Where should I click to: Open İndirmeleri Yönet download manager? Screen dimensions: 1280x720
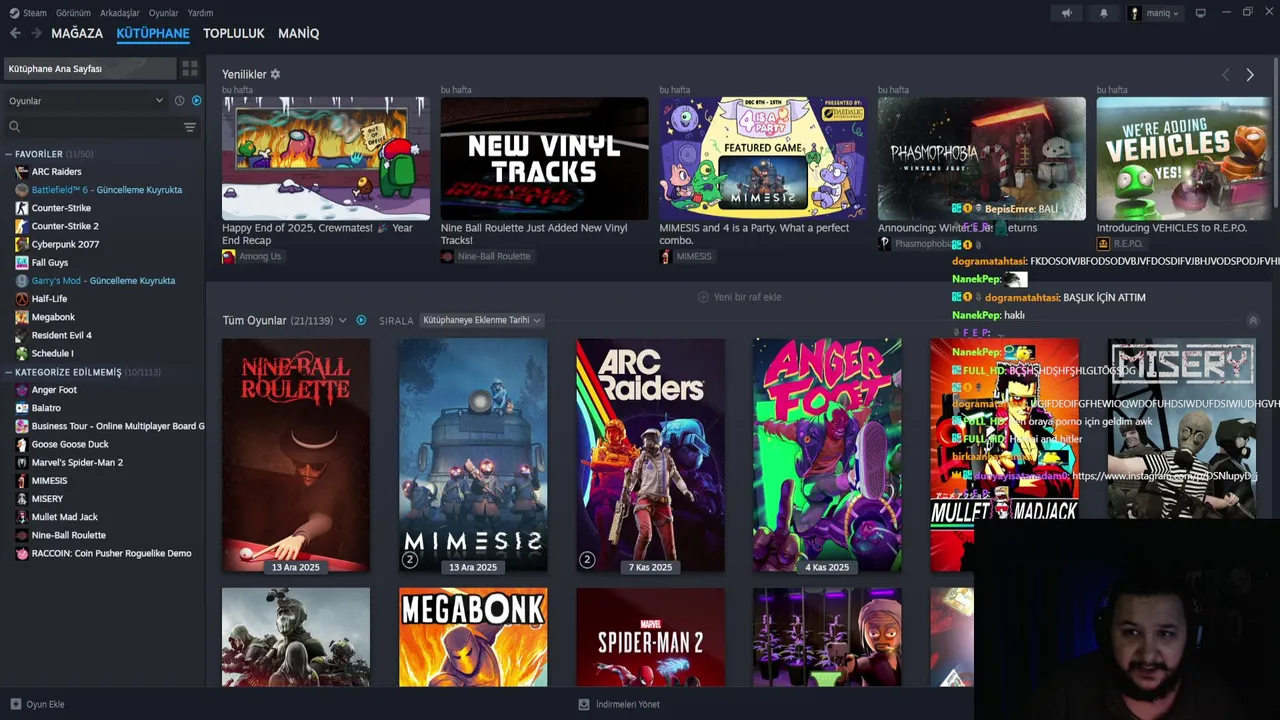pos(619,704)
